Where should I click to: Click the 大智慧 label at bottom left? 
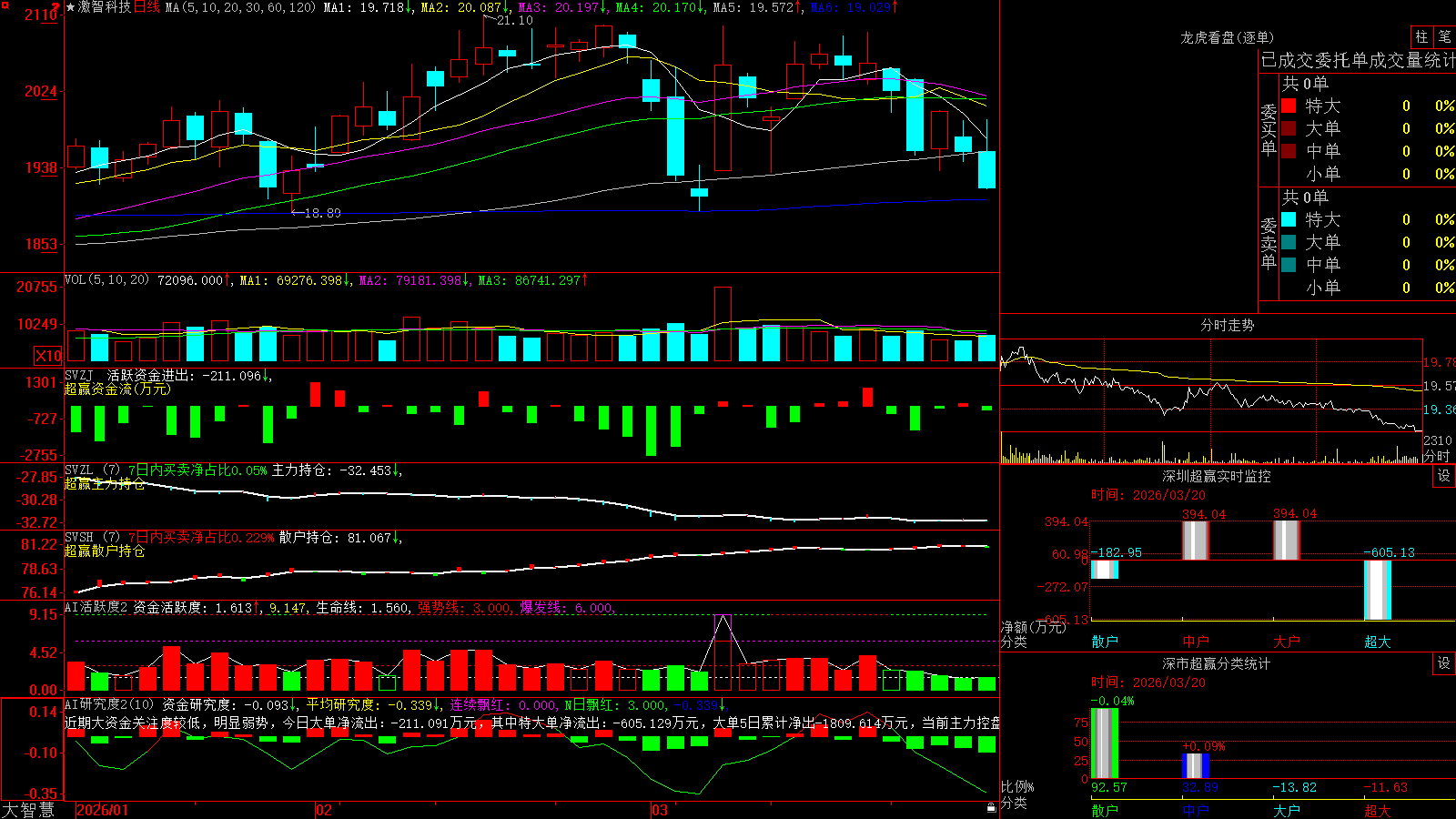point(28,810)
